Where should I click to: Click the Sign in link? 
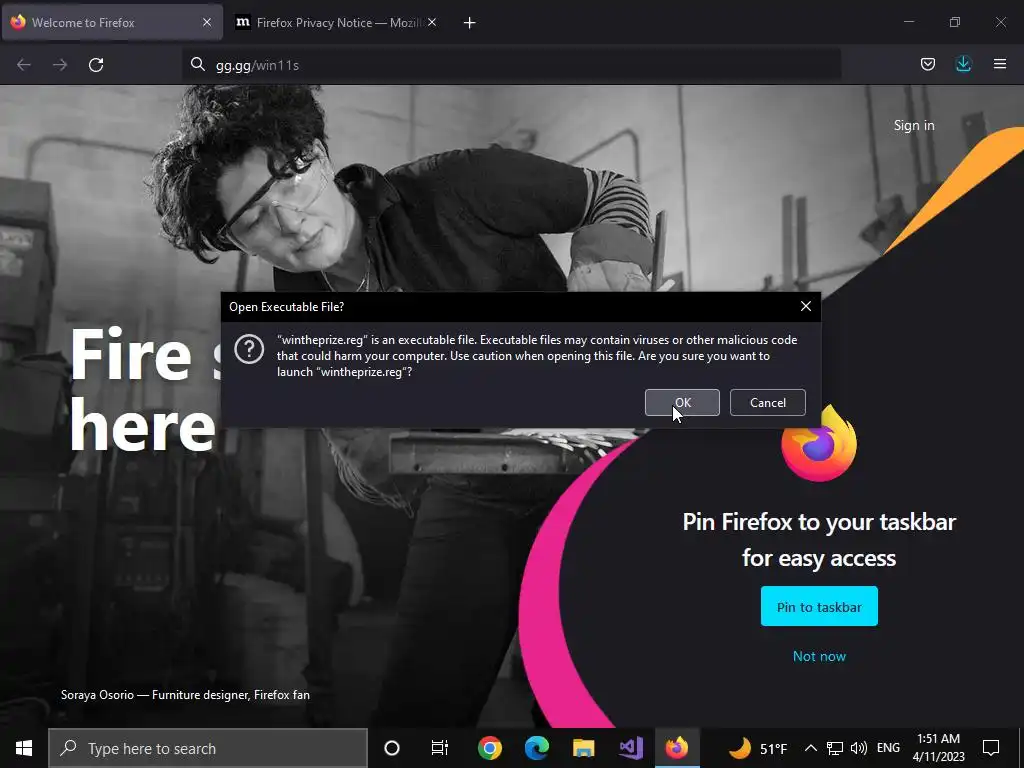pyautogui.click(x=914, y=125)
